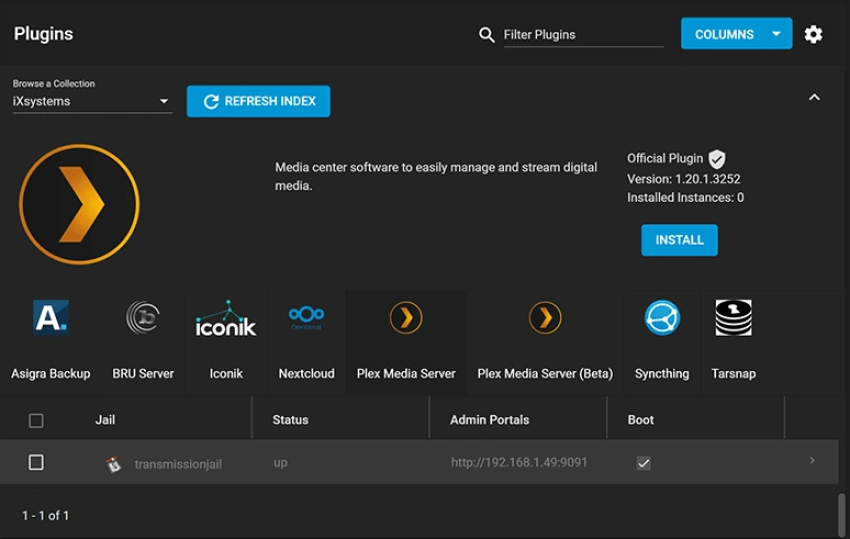Click the vertical scrollbar on the right

[841, 514]
